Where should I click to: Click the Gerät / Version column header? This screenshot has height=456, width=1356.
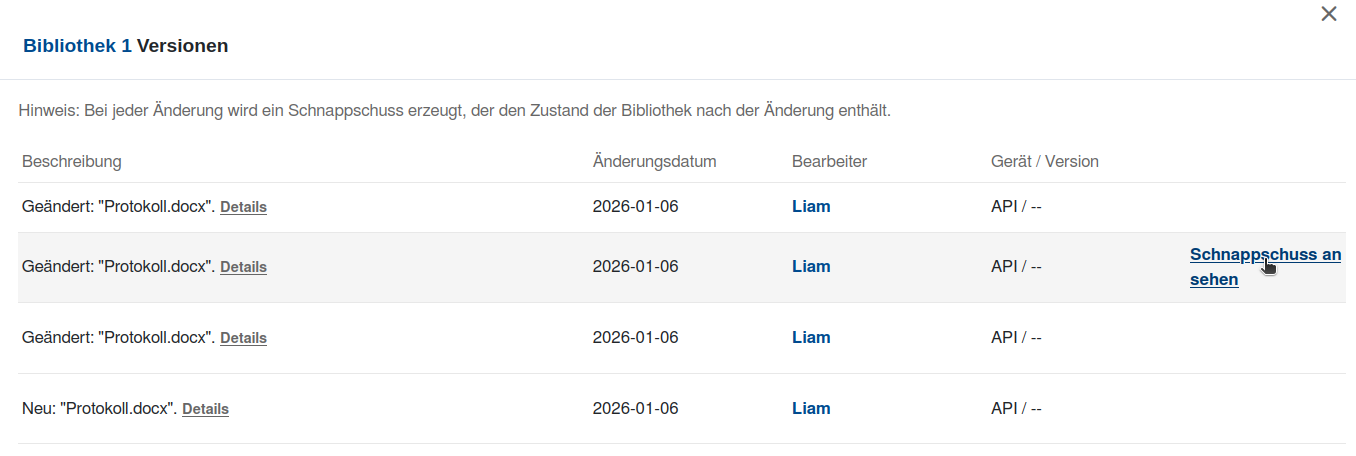(1044, 161)
